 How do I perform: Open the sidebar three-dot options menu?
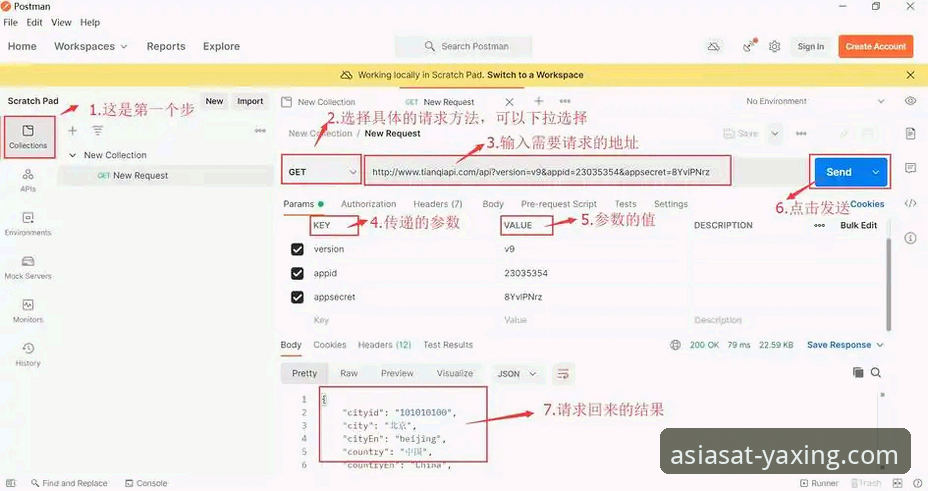pyautogui.click(x=260, y=131)
